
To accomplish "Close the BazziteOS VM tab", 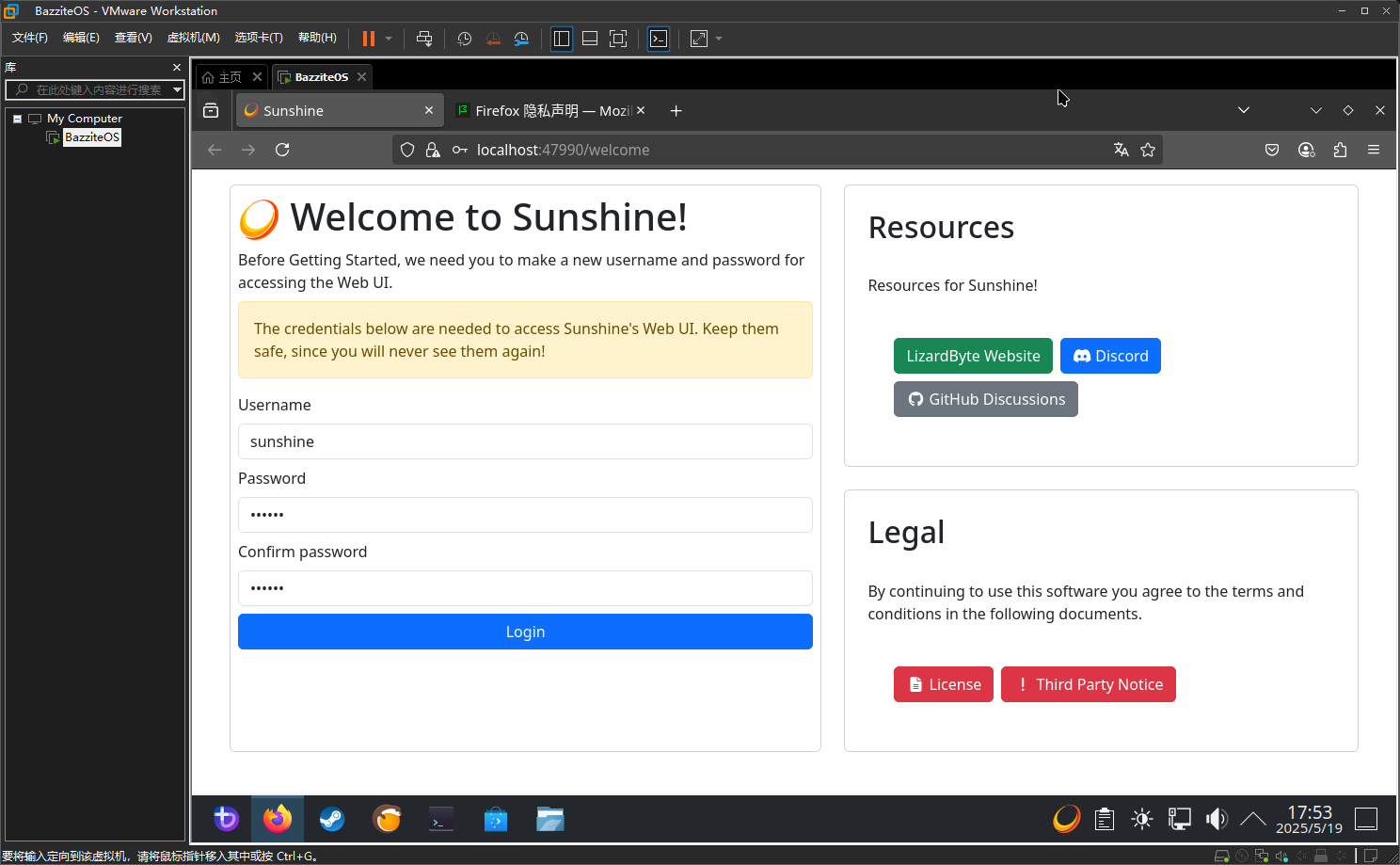I will click(361, 77).
